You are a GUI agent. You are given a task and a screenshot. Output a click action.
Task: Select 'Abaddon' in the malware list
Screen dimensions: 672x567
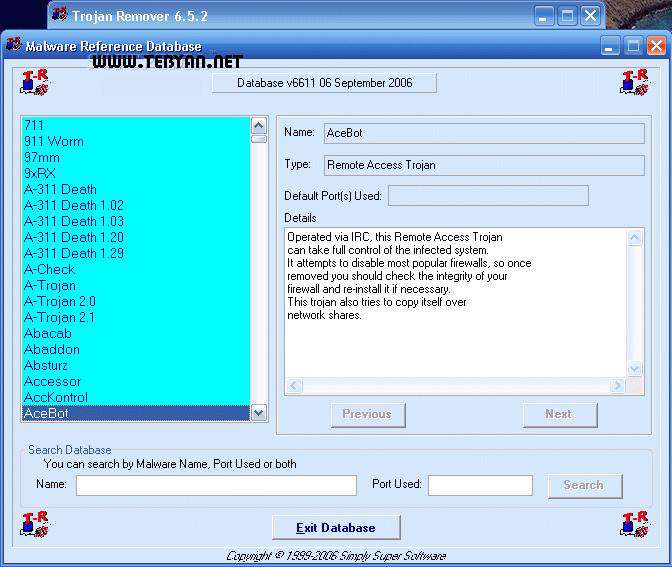click(135, 349)
